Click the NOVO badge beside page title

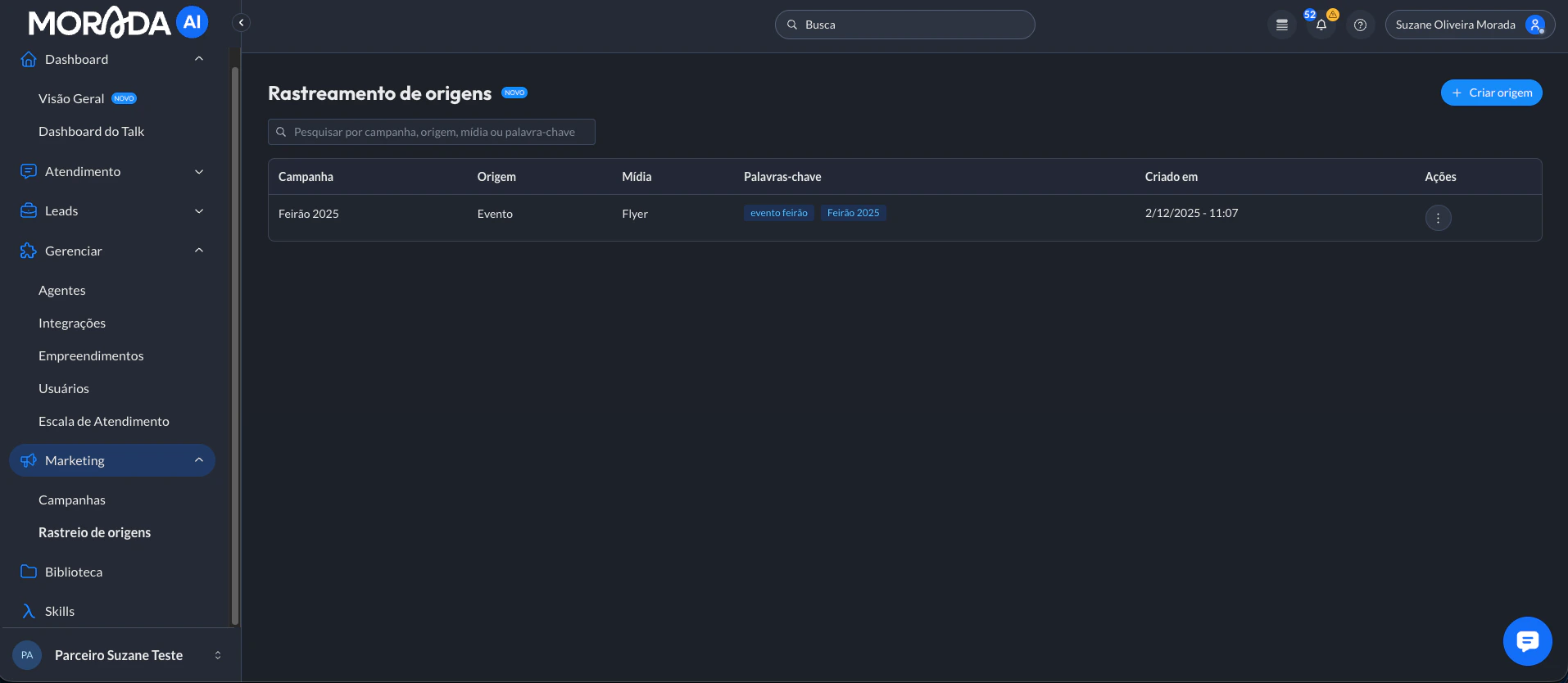(514, 93)
